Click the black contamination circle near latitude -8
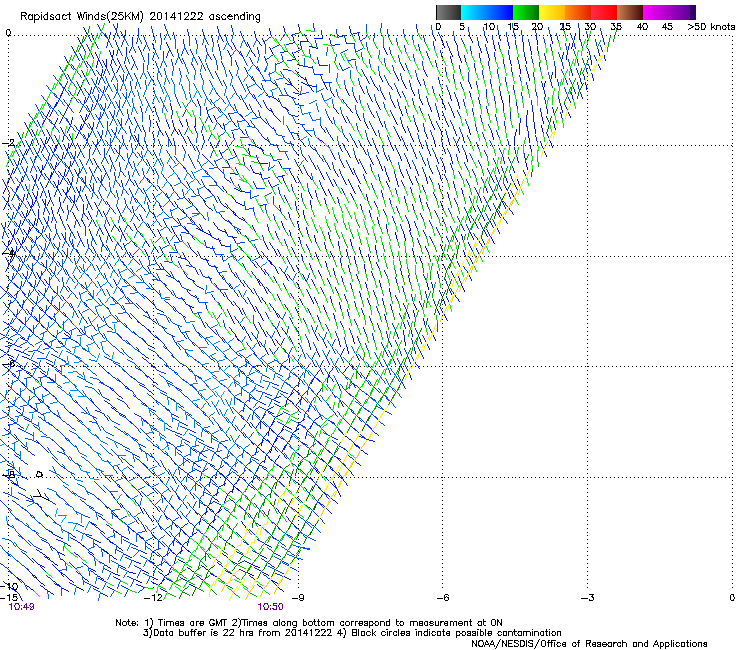Viewport: 740px width, 650px height. (x=40, y=474)
